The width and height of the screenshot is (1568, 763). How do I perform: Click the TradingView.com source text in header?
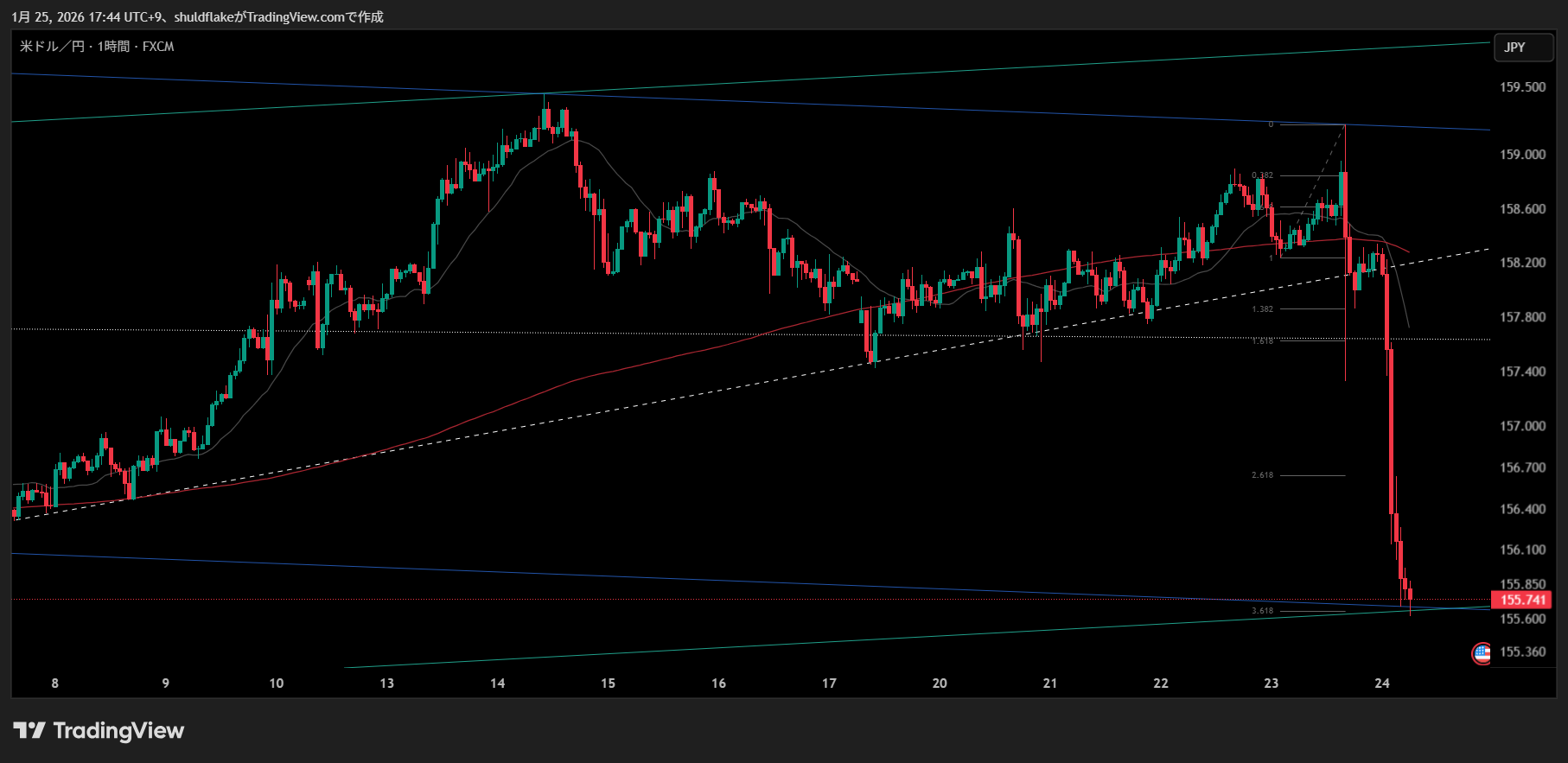tap(295, 17)
